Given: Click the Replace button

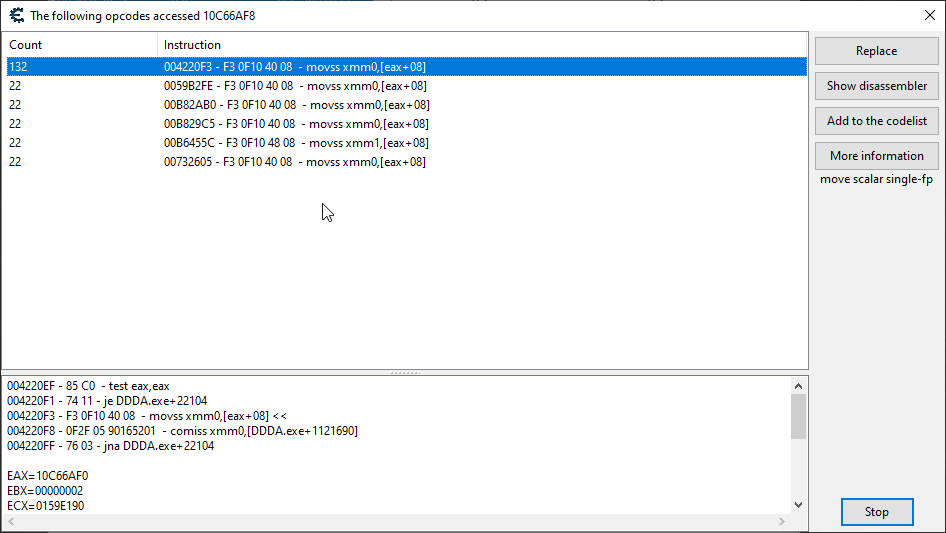Looking at the screenshot, I should (876, 51).
